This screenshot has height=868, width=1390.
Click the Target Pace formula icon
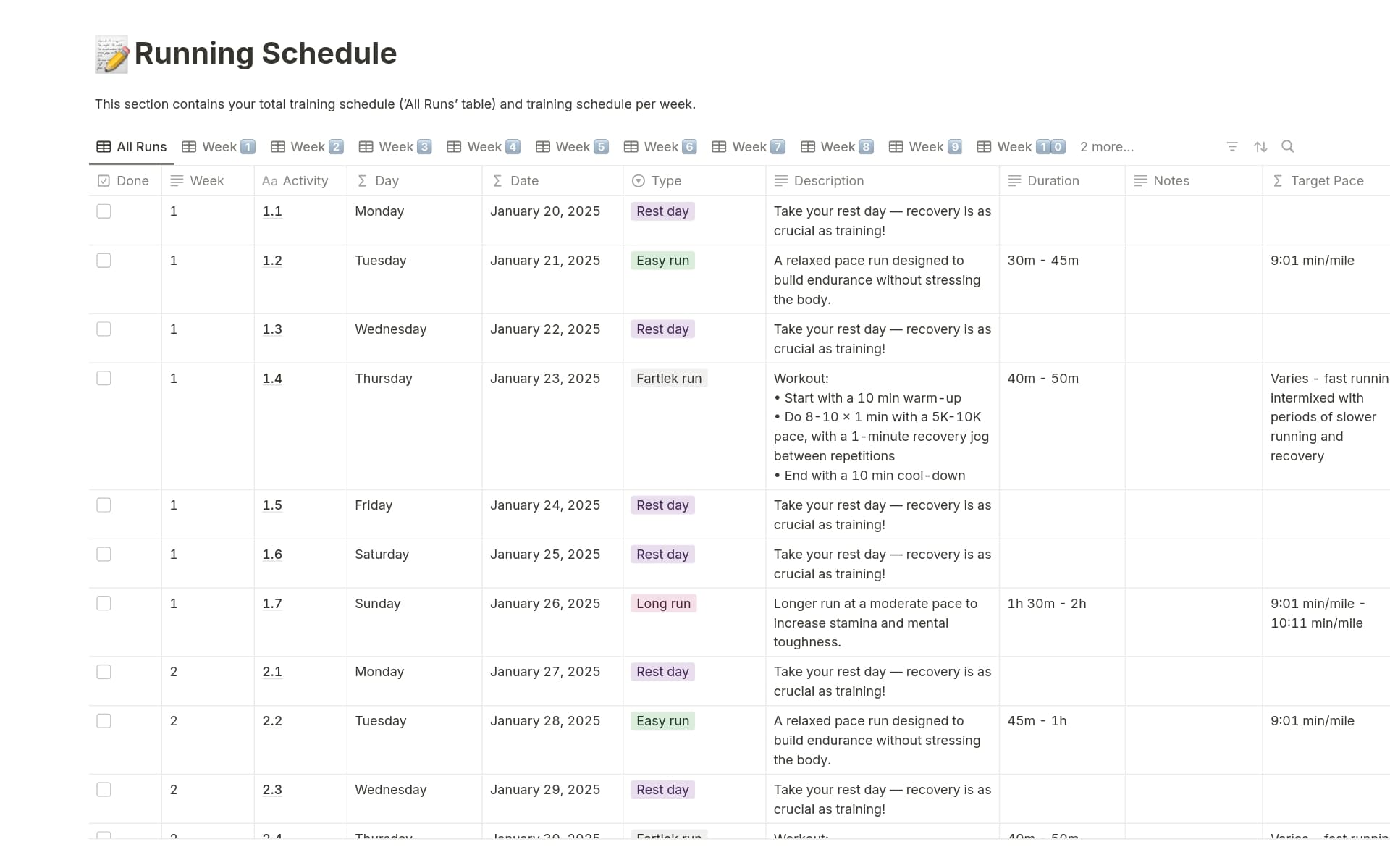[x=1278, y=181]
